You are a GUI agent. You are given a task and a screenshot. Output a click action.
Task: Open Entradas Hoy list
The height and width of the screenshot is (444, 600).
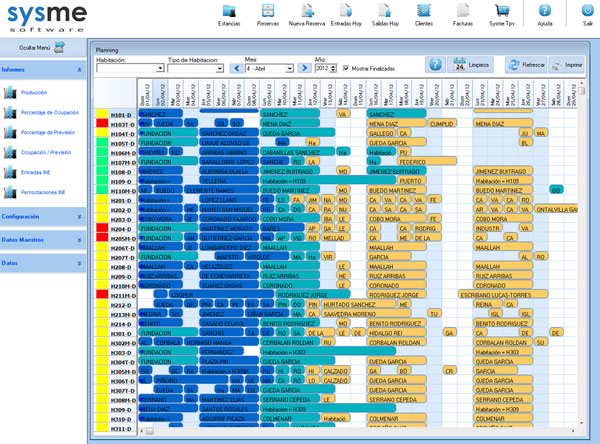[346, 15]
